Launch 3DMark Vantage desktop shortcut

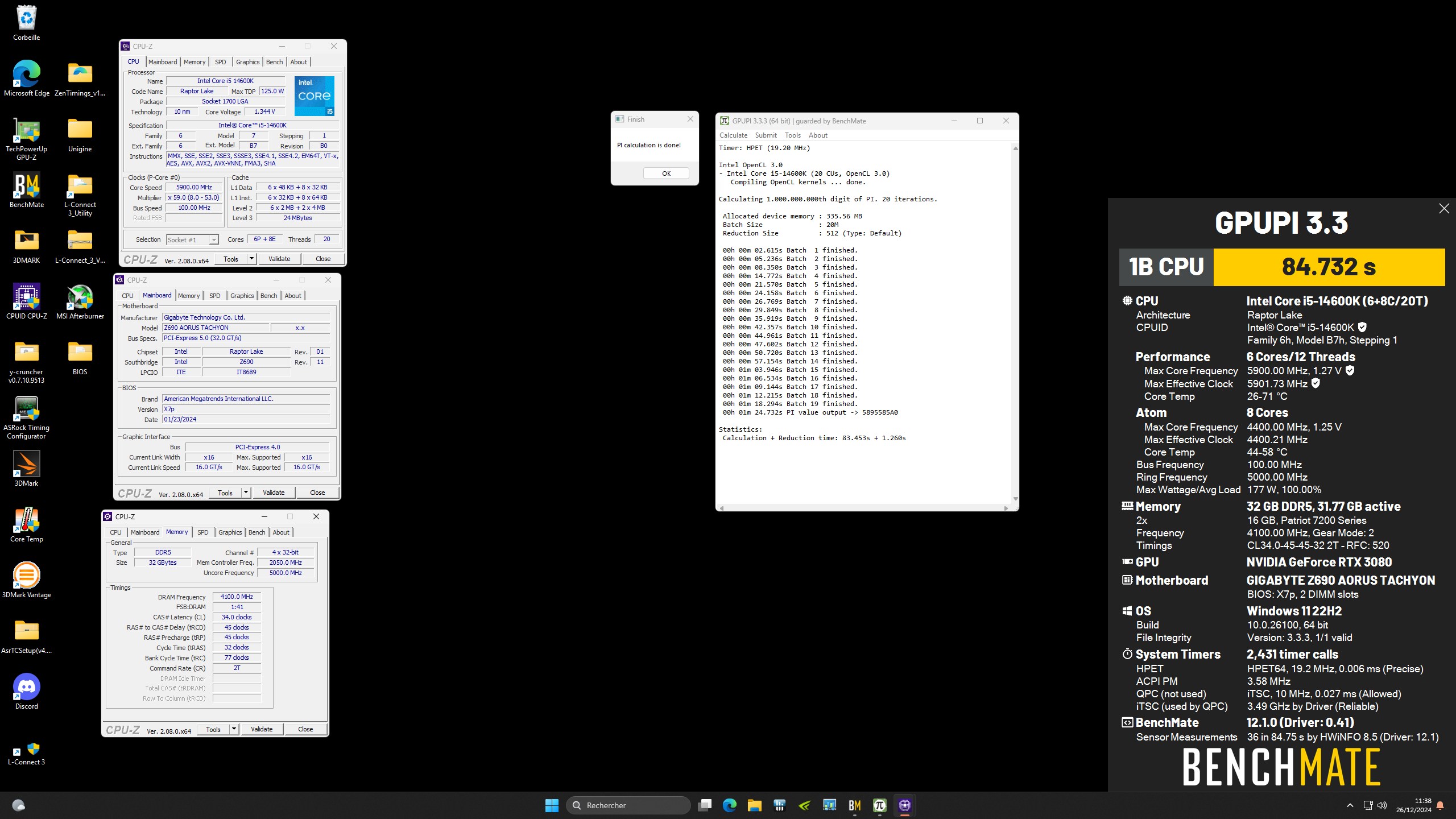[x=26, y=581]
